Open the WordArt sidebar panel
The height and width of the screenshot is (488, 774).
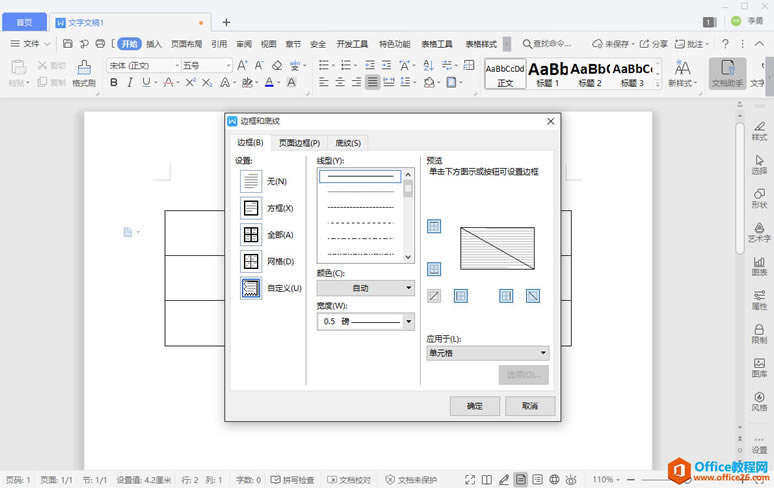(759, 232)
